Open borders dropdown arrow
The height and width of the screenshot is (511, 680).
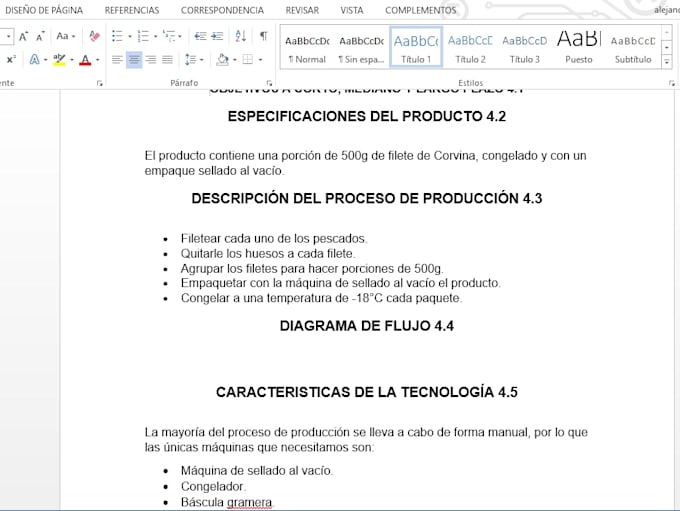click(x=260, y=60)
